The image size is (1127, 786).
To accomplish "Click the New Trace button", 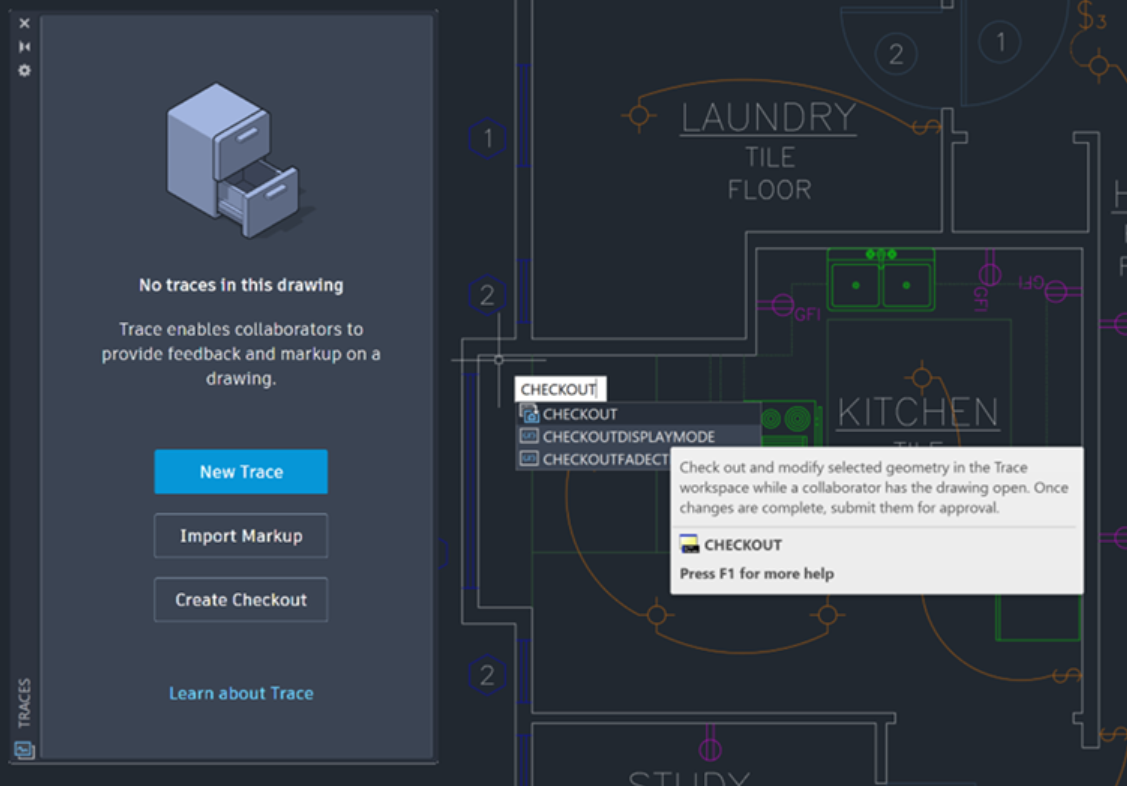I will tap(241, 472).
